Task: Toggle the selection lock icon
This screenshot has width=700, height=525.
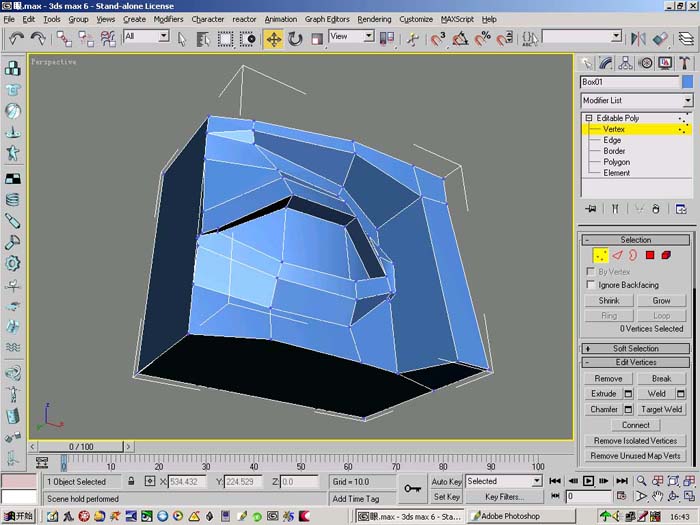Action: 131,481
